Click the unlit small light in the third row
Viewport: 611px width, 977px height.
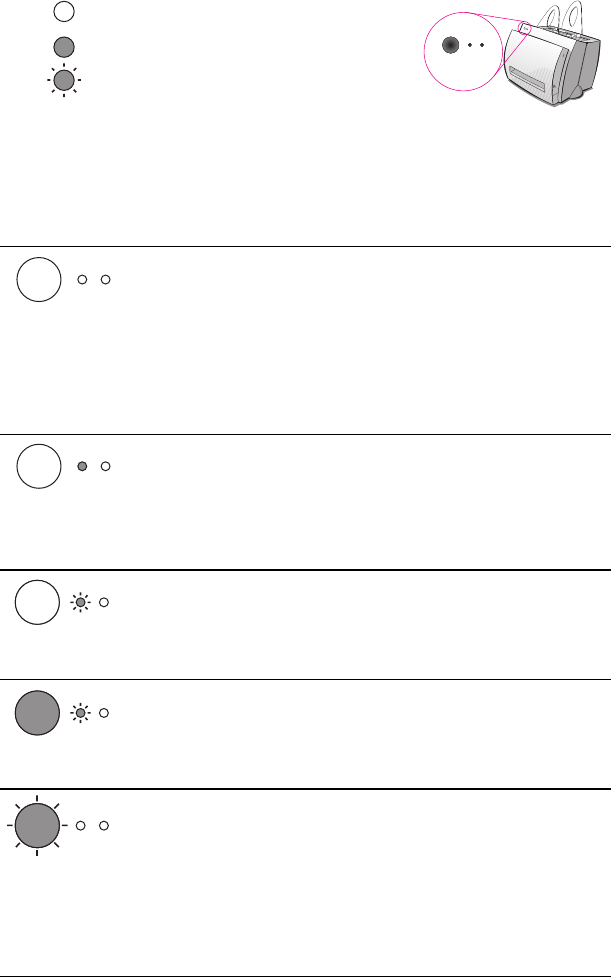click(x=105, y=603)
